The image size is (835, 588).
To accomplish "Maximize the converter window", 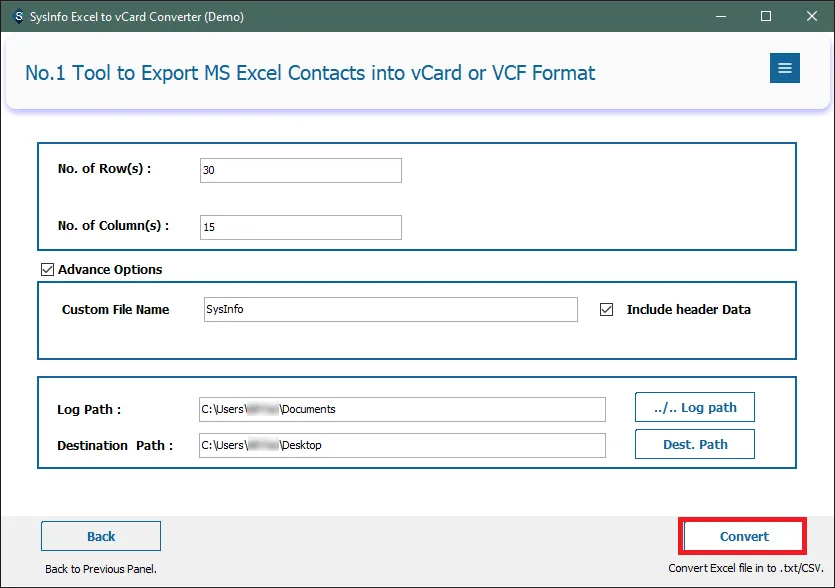I will tap(766, 16).
